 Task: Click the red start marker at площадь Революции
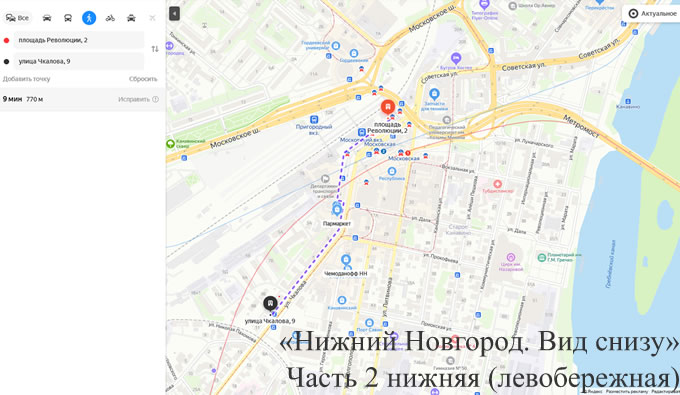[388, 107]
